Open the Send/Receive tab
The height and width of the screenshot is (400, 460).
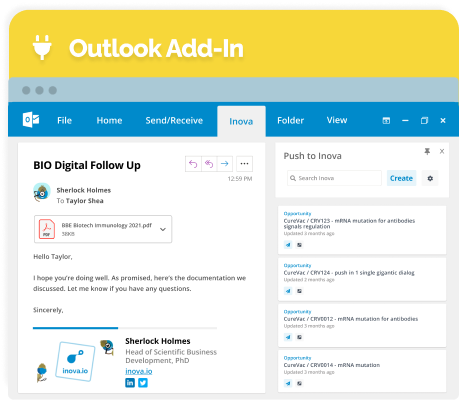174,120
